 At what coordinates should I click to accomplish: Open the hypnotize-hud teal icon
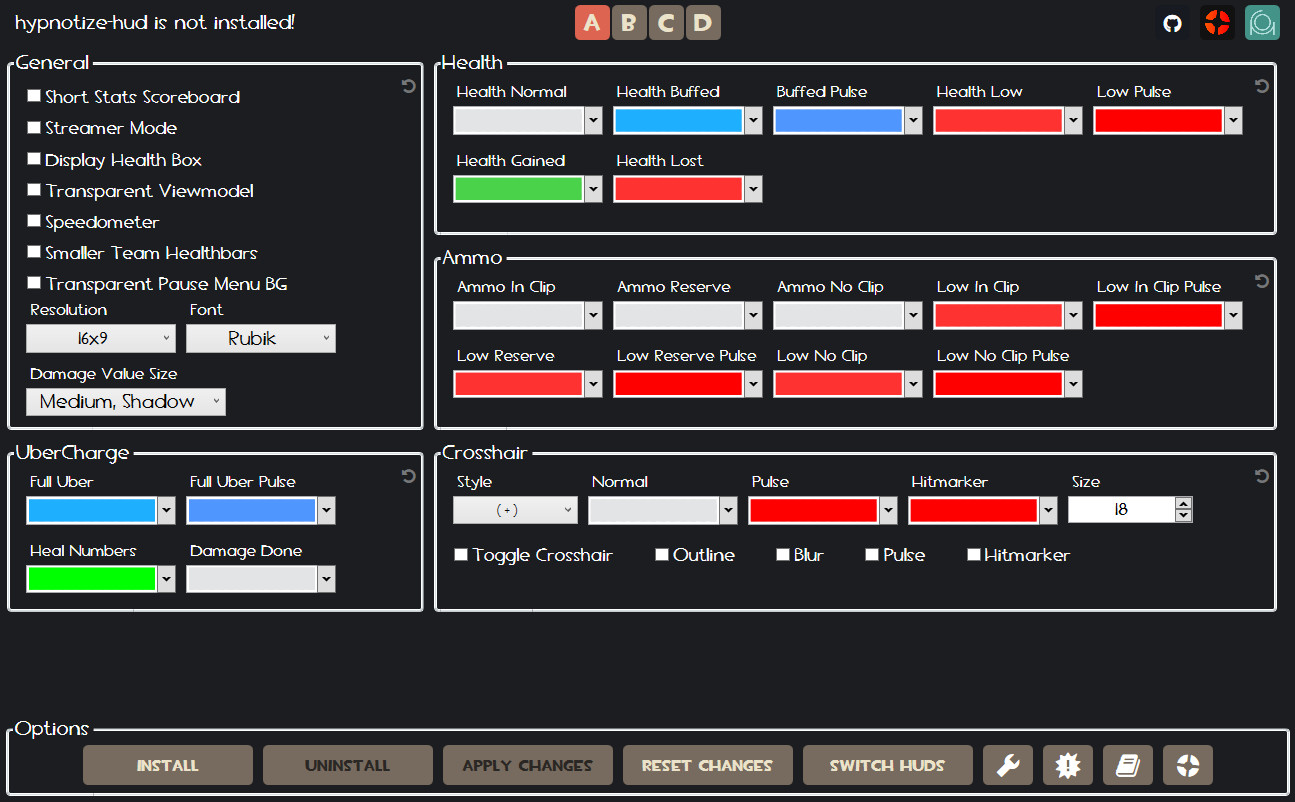pos(1262,22)
